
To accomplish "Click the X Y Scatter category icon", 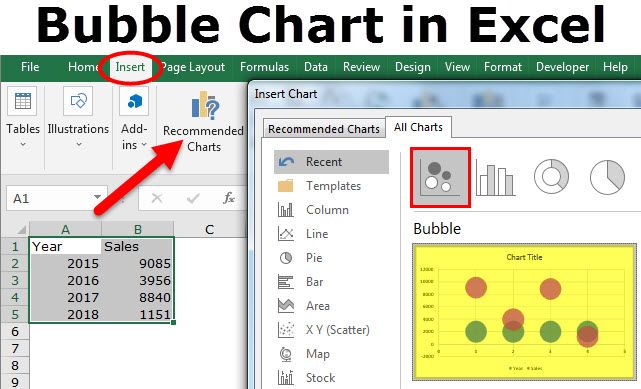I will (x=285, y=330).
